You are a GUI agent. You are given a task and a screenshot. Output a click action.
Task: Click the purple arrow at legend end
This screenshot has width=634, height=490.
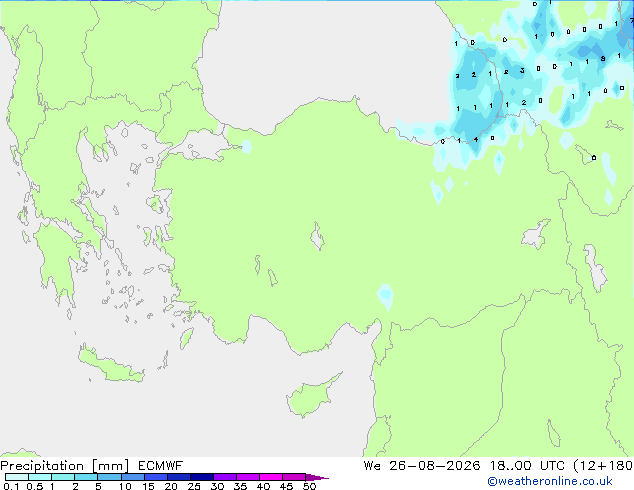pyautogui.click(x=317, y=477)
